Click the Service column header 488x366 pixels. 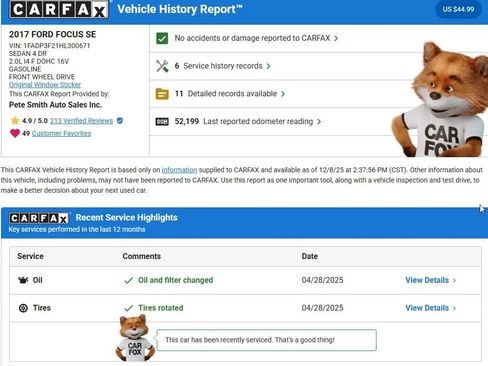click(30, 256)
